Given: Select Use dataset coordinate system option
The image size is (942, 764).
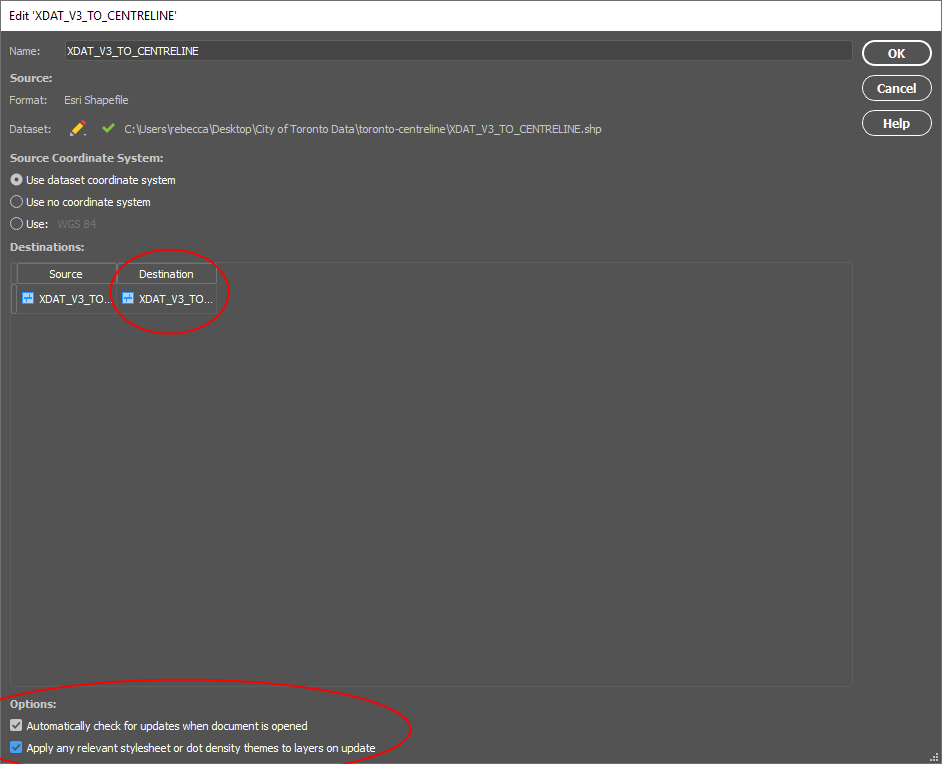Looking at the screenshot, I should [x=16, y=180].
